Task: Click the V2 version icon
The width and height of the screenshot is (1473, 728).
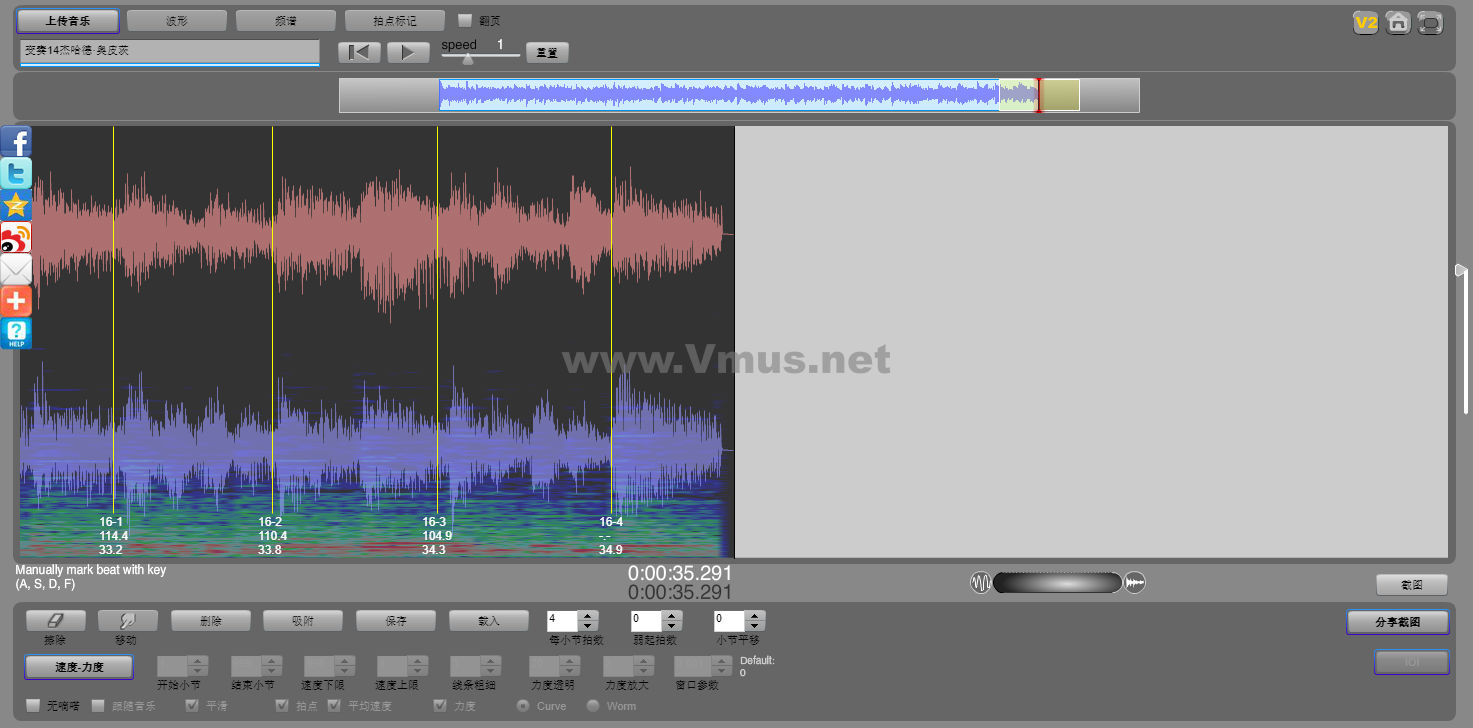Action: click(1365, 22)
